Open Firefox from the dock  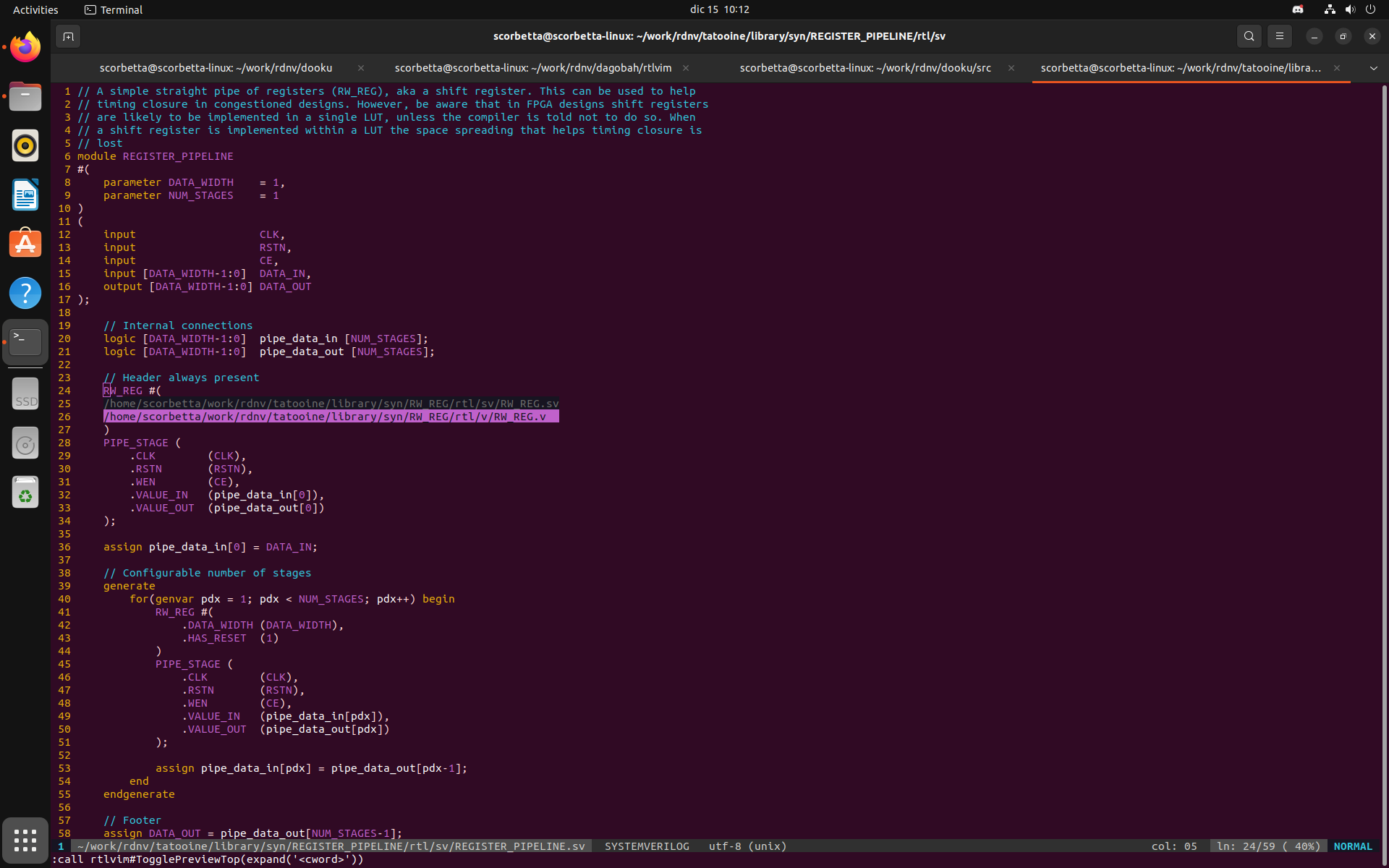pos(25,48)
